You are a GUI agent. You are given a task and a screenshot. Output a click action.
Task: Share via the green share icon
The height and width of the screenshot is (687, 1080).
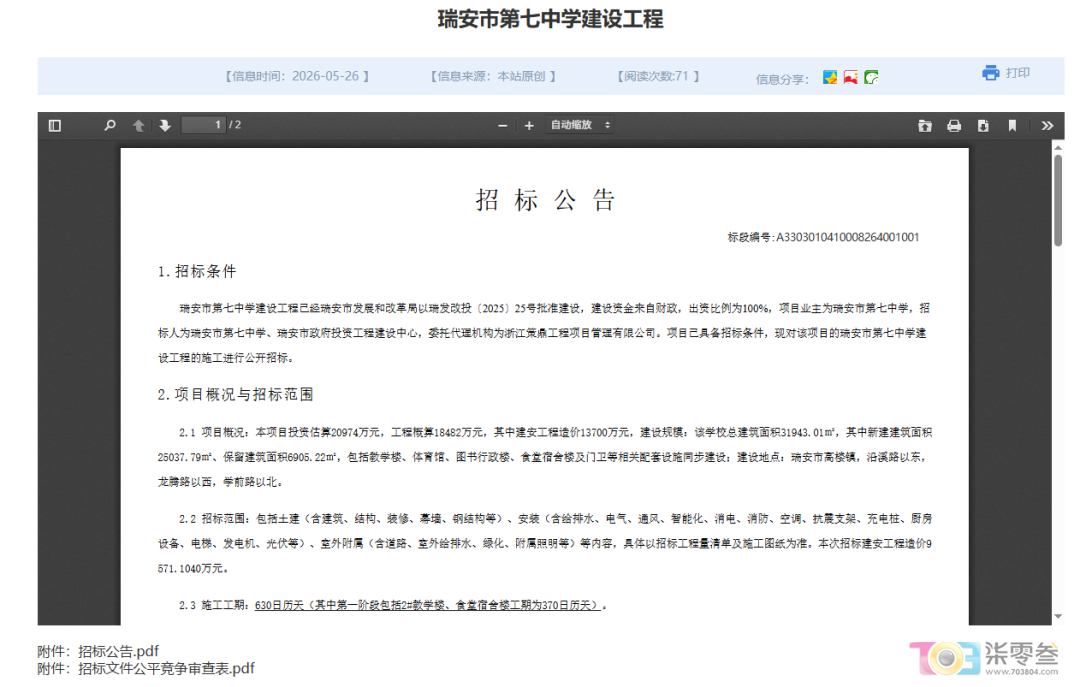point(871,77)
